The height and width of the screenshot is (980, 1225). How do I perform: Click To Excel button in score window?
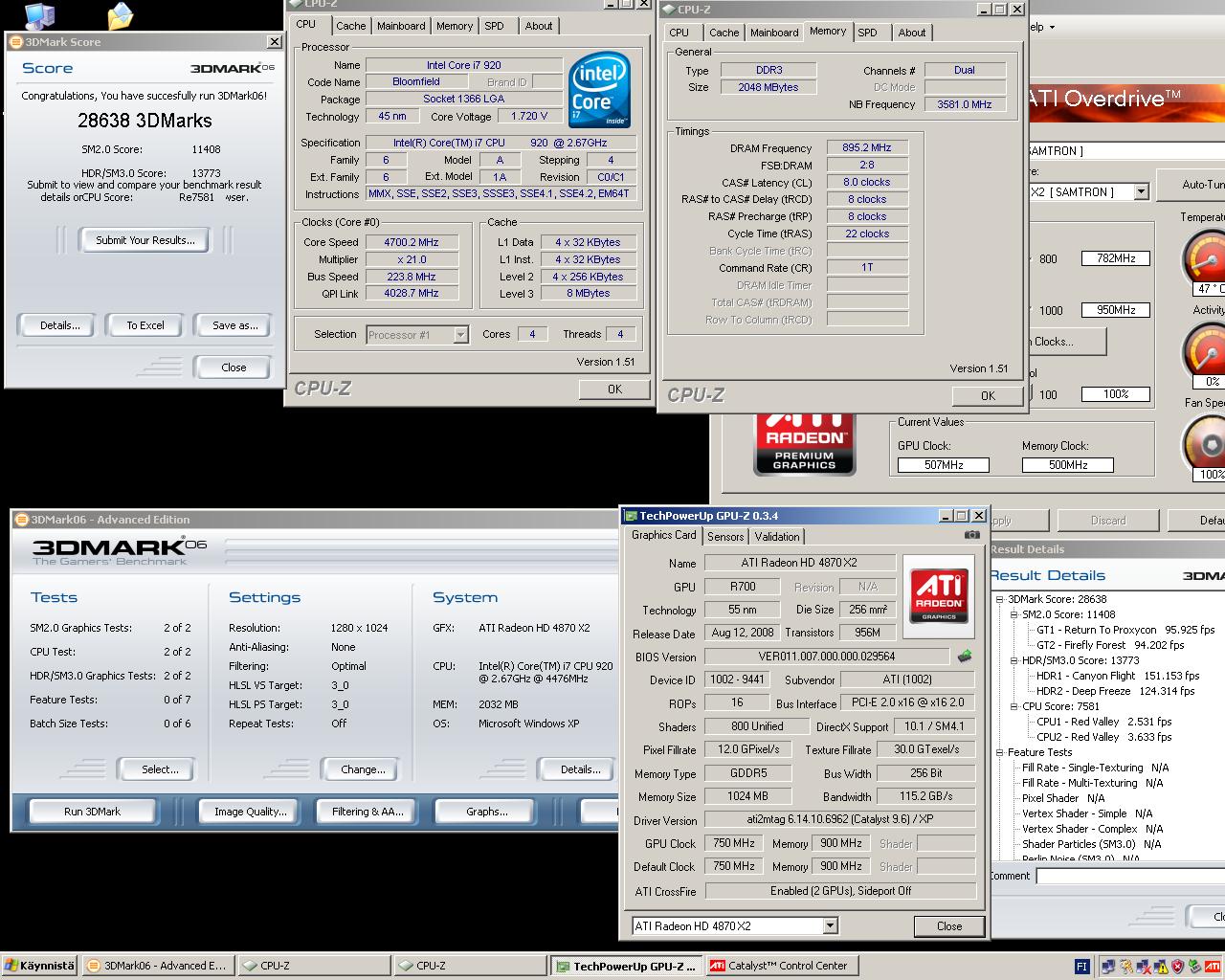[x=145, y=325]
